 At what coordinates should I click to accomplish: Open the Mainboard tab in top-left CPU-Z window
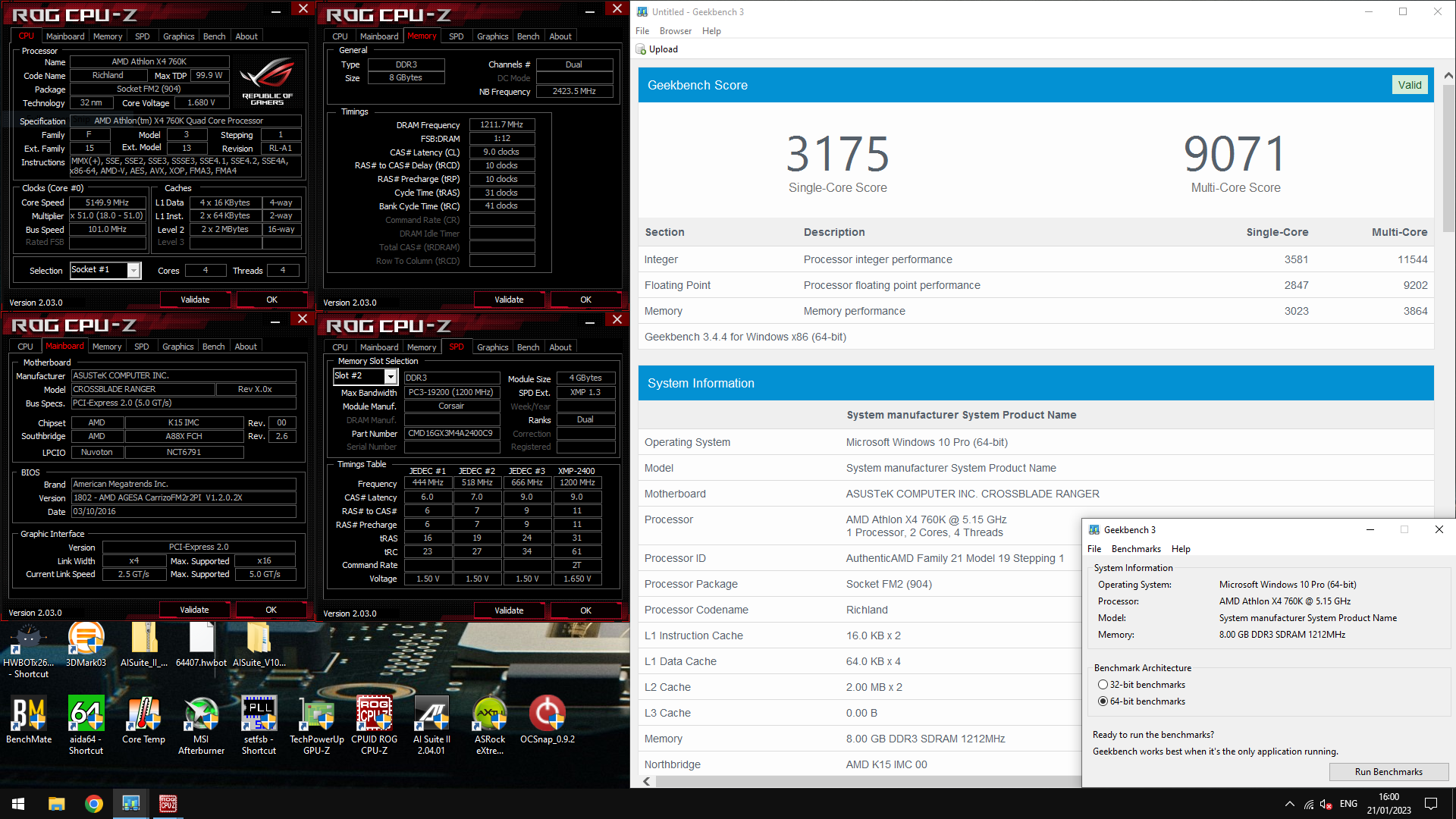pyautogui.click(x=65, y=36)
